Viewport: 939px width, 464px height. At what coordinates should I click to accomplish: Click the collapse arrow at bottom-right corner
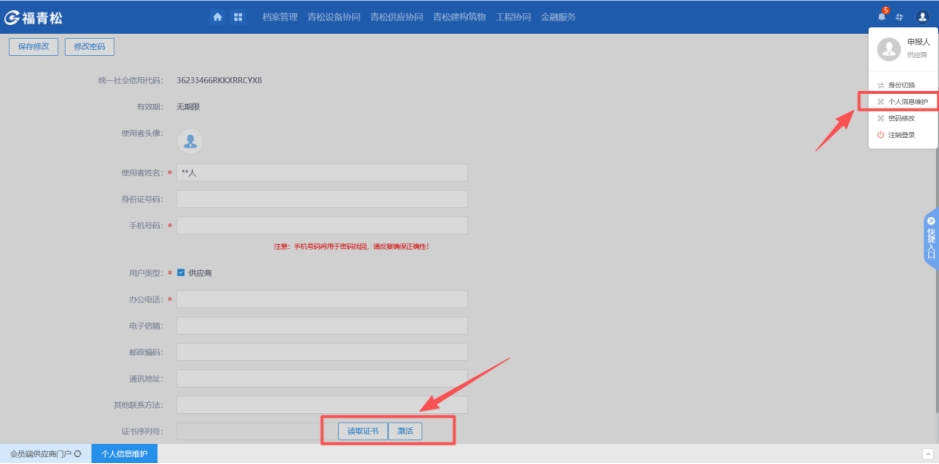coord(925,454)
